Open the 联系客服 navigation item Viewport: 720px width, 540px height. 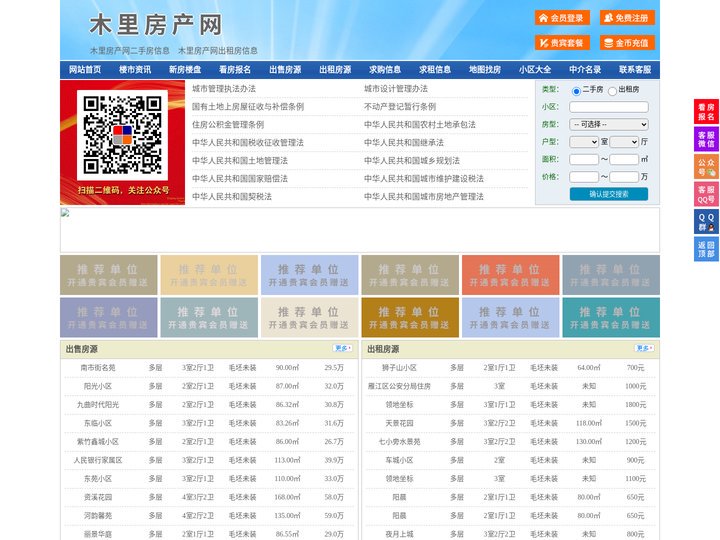click(x=635, y=70)
